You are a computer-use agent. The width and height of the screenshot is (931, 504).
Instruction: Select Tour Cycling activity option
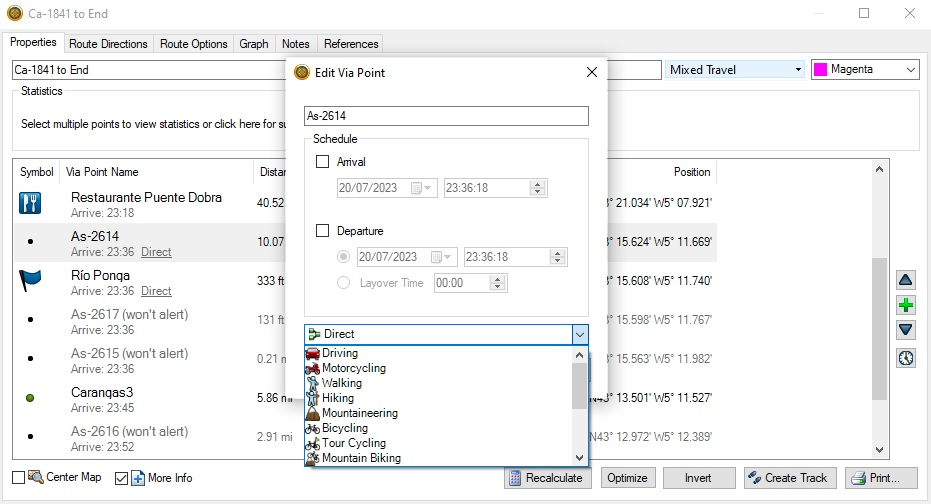pyautogui.click(x=353, y=443)
